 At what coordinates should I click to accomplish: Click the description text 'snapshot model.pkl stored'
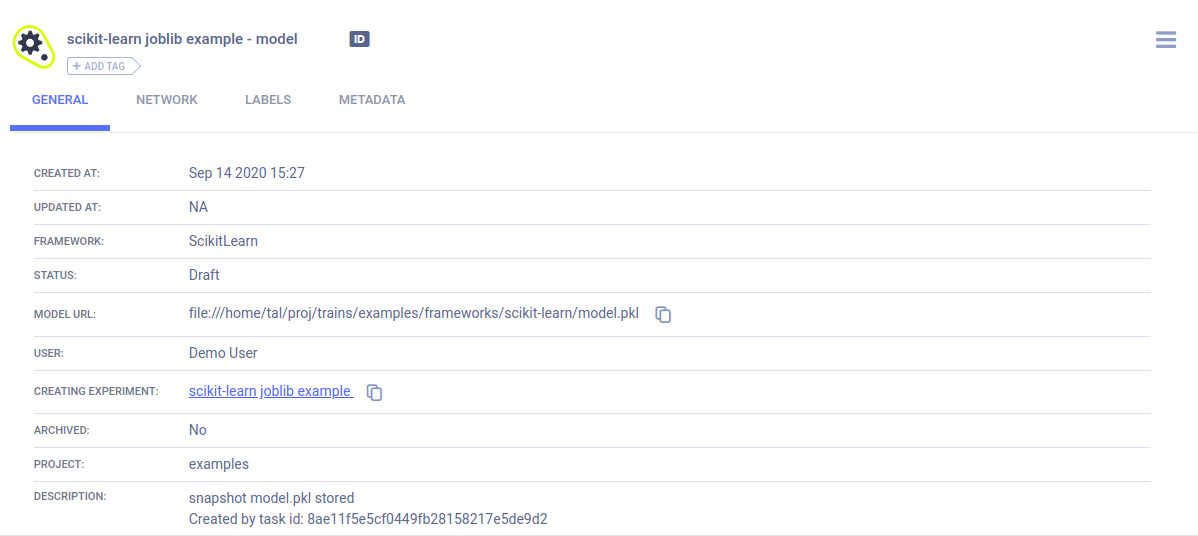[x=271, y=498]
